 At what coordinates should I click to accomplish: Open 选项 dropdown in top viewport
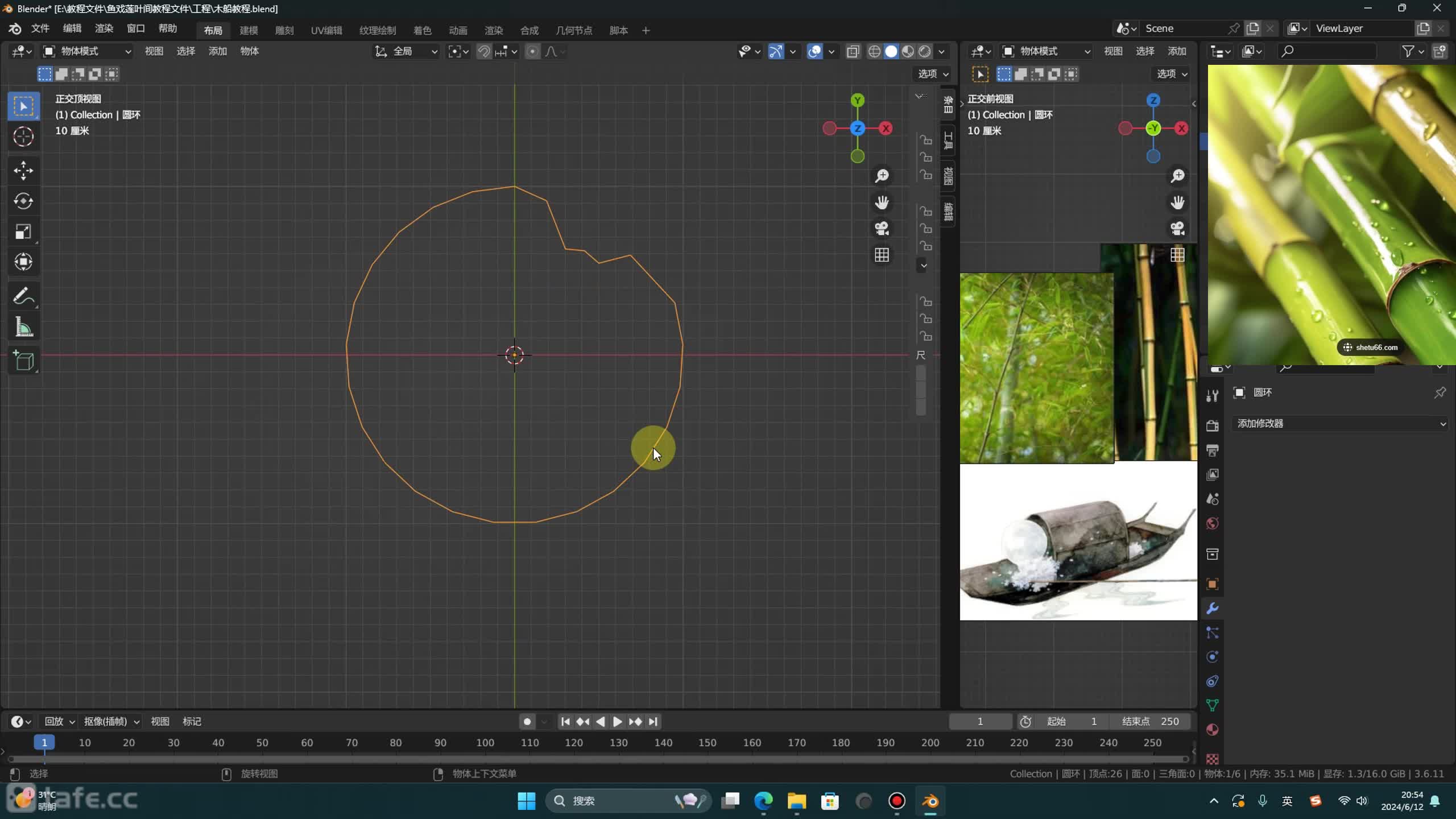point(933,73)
